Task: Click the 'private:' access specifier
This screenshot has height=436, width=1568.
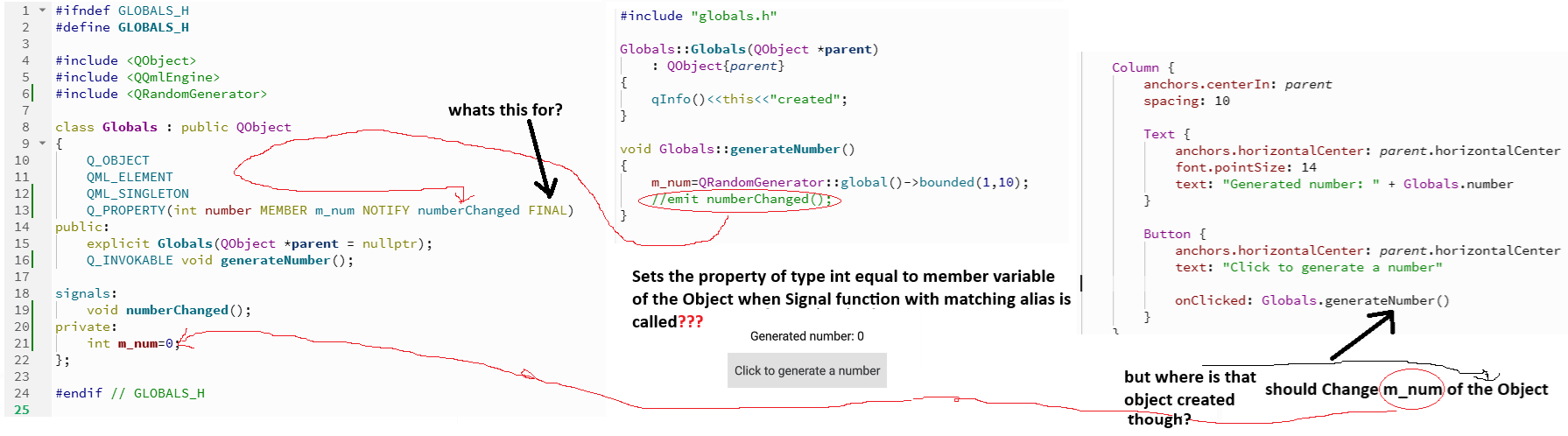Action: point(87,327)
